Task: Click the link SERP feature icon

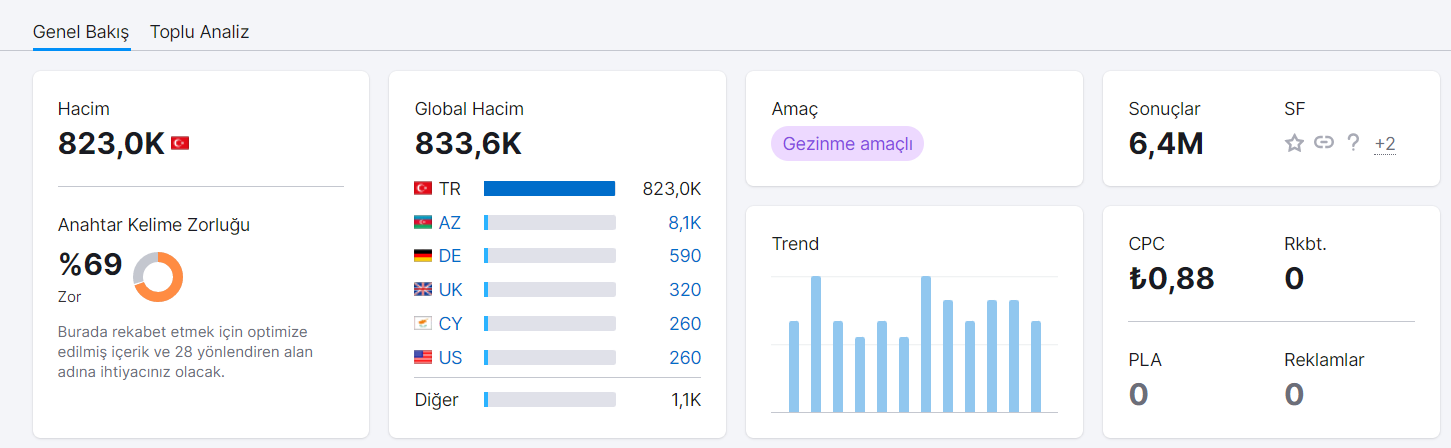Action: [x=1324, y=142]
